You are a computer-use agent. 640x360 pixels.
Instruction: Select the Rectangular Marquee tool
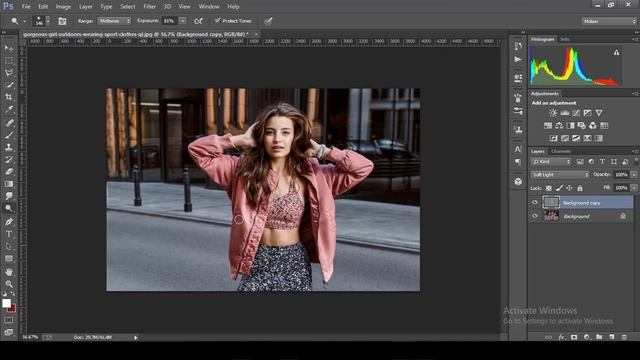(9, 60)
